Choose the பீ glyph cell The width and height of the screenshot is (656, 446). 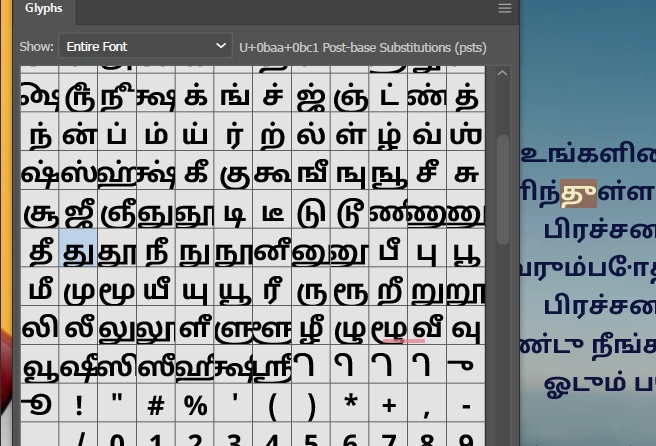[x=389, y=248]
